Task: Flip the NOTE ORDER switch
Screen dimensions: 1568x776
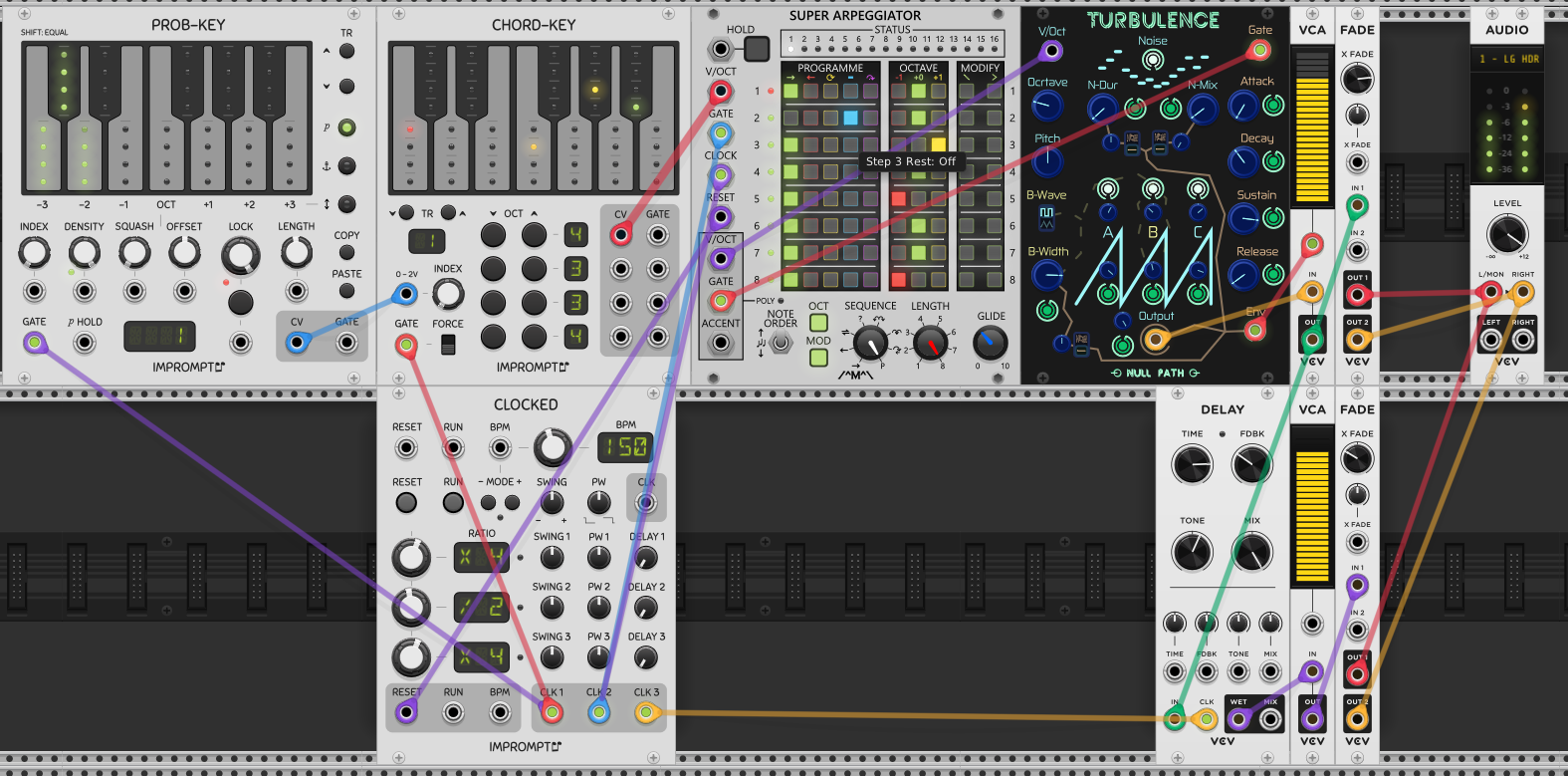Action: 781,344
